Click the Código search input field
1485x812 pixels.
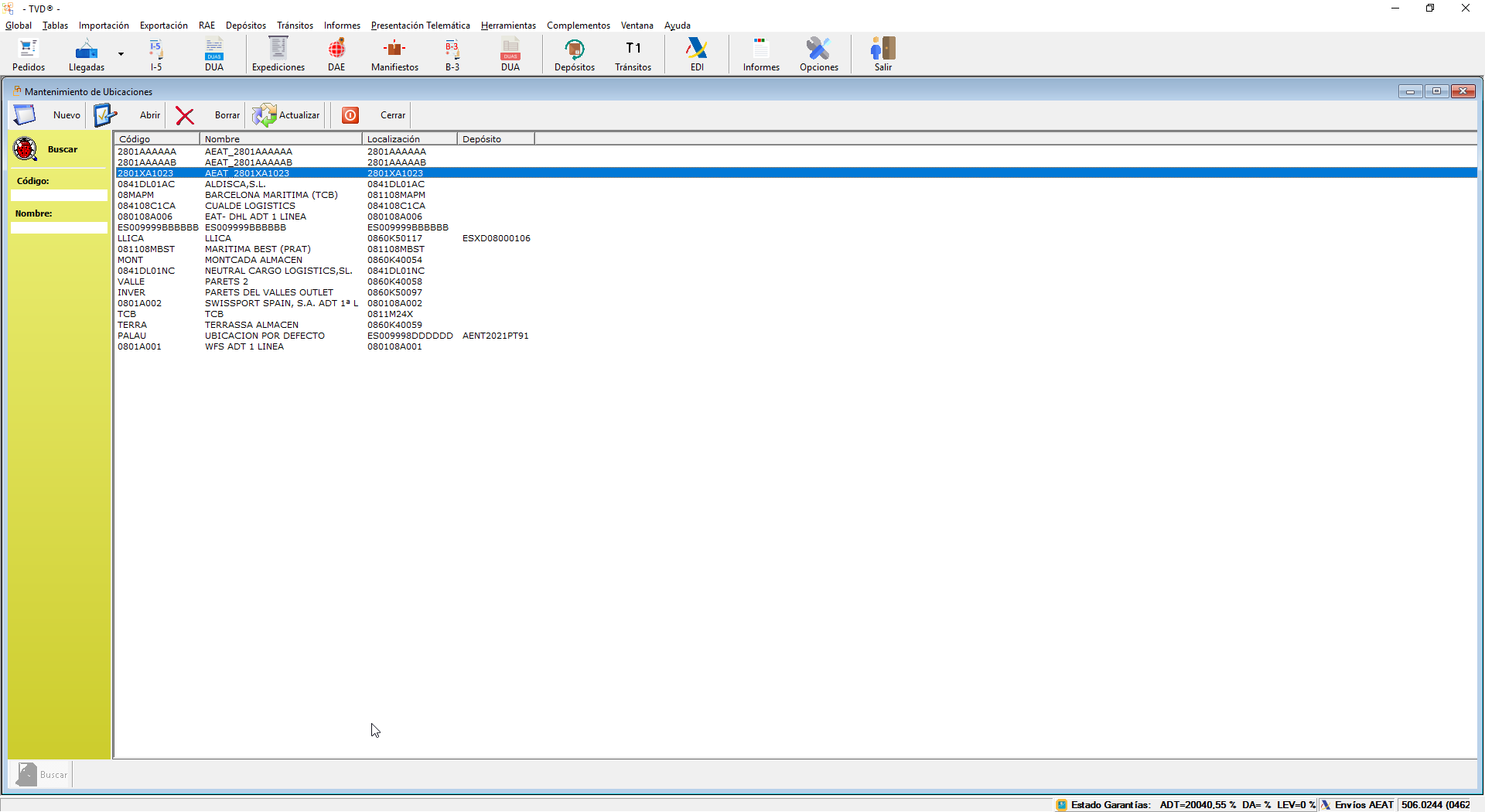tap(59, 196)
